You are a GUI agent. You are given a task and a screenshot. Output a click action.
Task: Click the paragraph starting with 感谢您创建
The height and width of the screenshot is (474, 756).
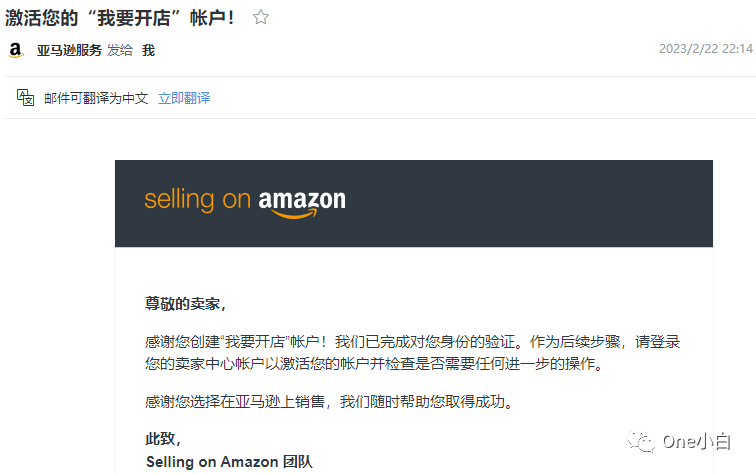click(412, 341)
